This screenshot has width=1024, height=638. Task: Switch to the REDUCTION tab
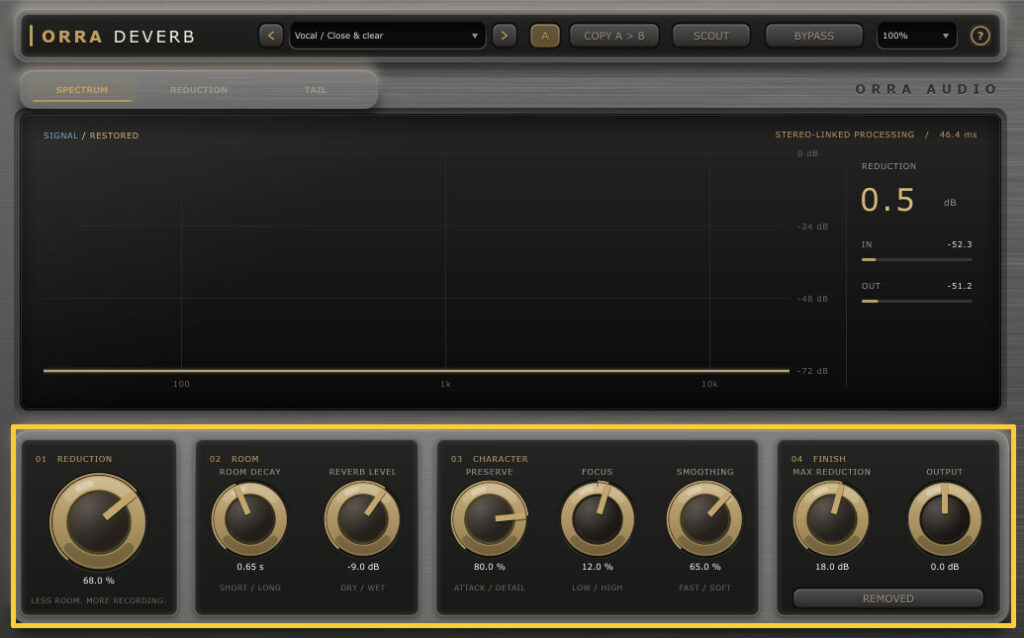pyautogui.click(x=199, y=89)
